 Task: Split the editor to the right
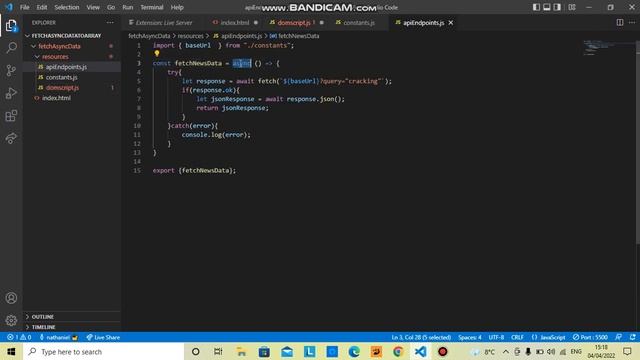(620, 22)
